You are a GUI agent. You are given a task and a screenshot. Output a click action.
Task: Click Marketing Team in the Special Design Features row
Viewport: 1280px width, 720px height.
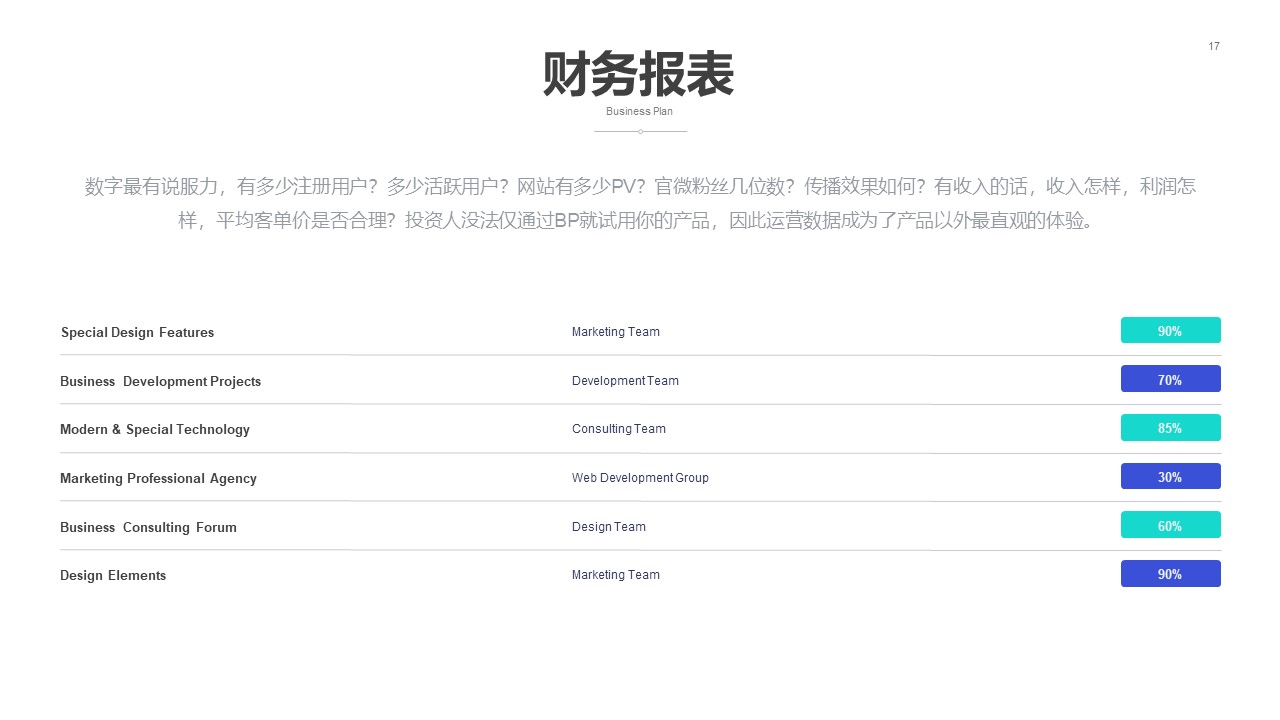pos(616,332)
